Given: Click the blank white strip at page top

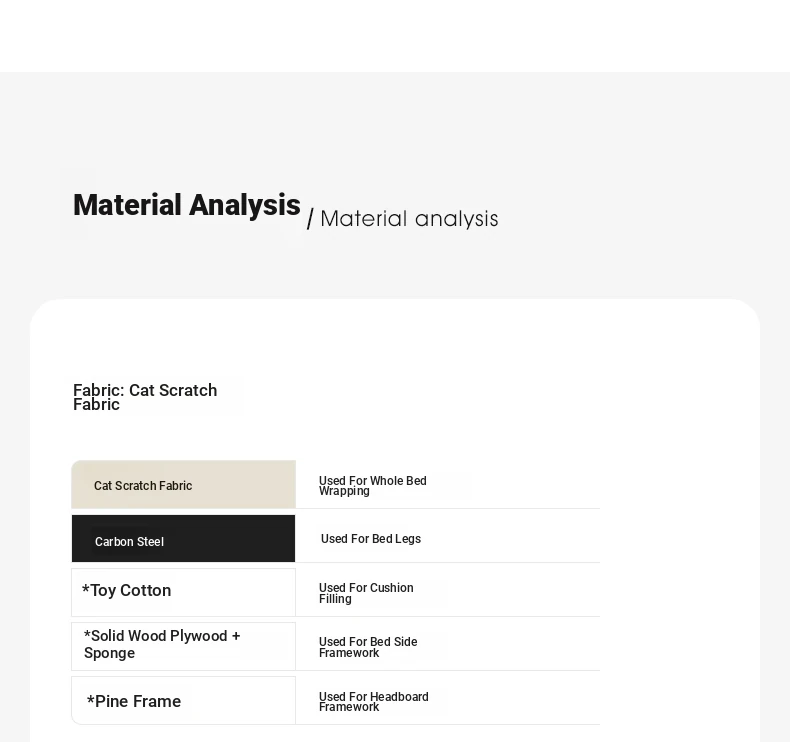Looking at the screenshot, I should pyautogui.click(x=395, y=35).
